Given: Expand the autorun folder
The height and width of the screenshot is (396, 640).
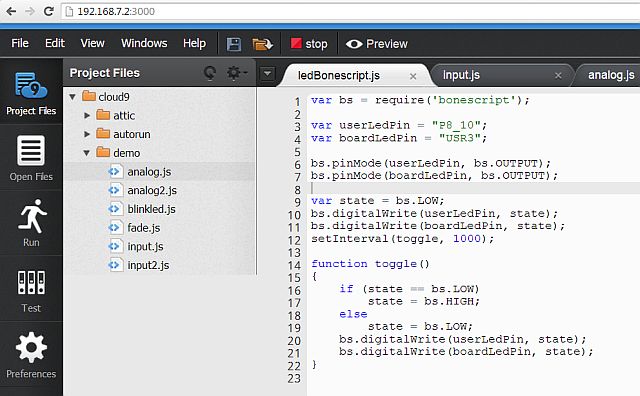Looking at the screenshot, I should coord(87,134).
